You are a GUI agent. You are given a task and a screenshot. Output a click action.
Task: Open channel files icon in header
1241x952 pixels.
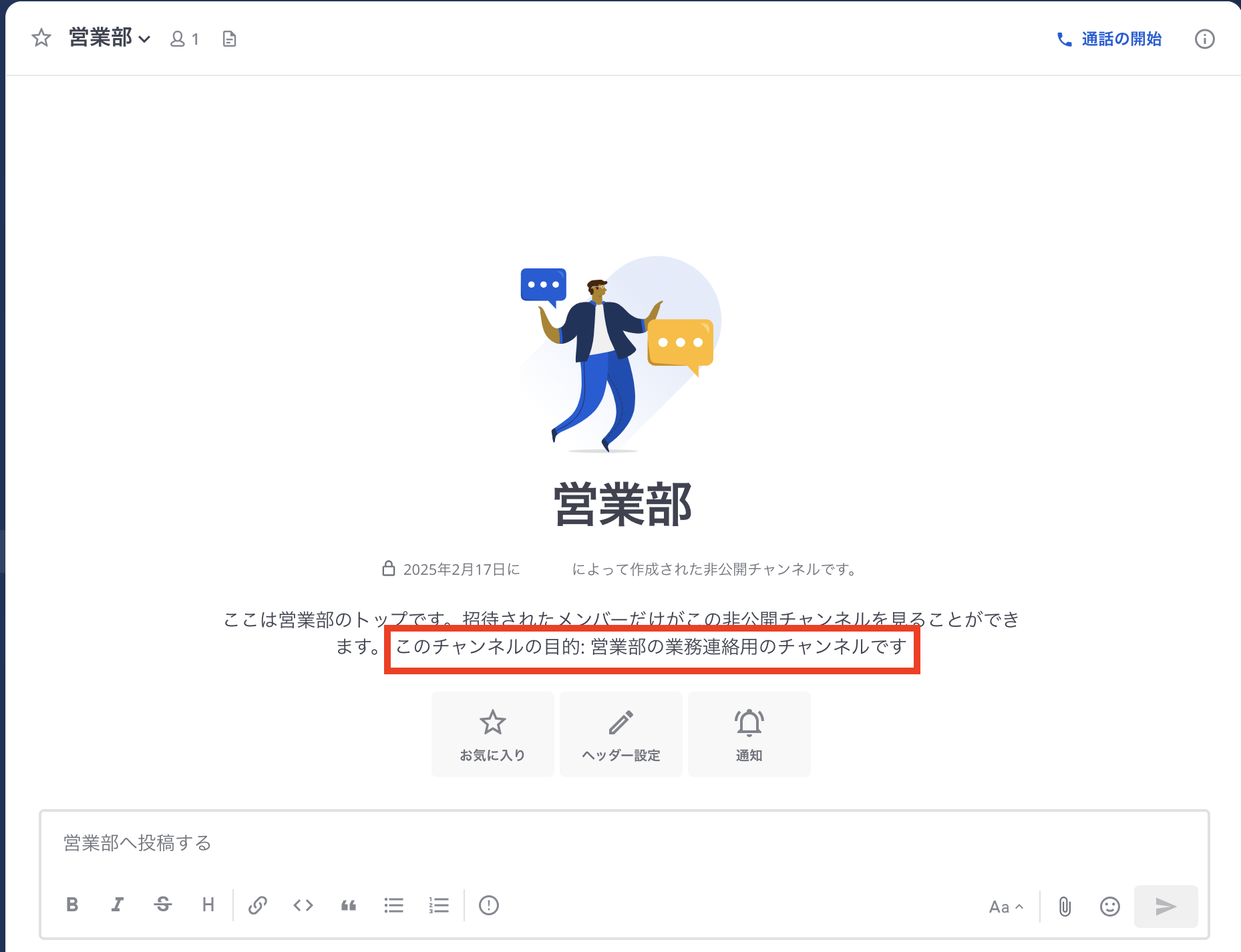229,39
